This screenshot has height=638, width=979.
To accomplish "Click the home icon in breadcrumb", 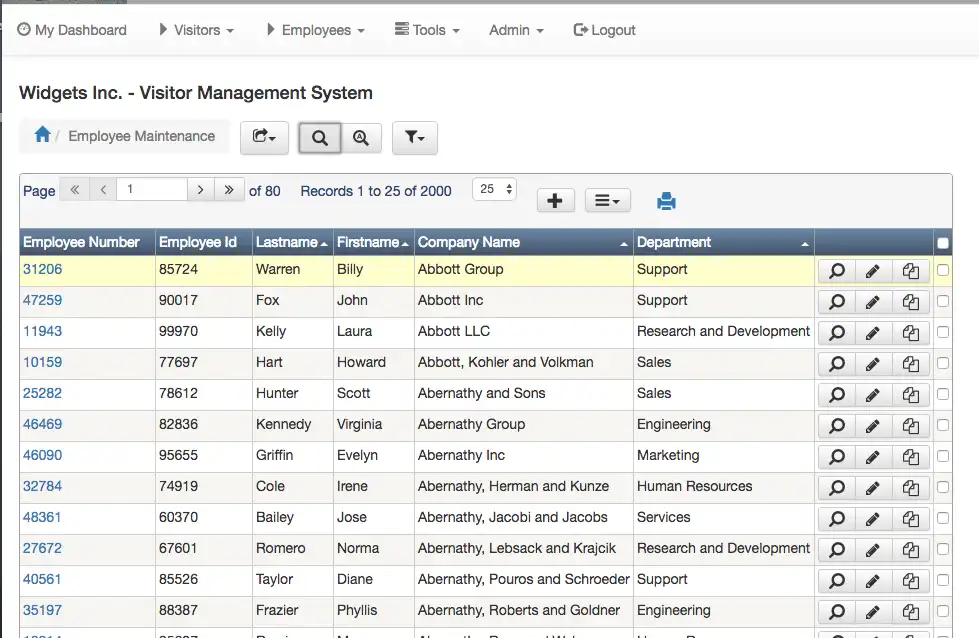I will pyautogui.click(x=42, y=135).
